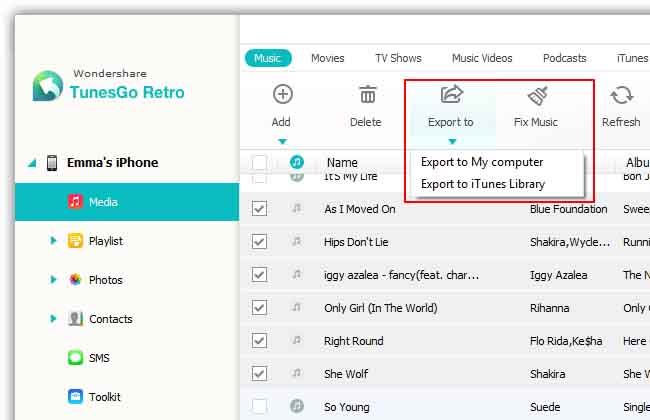Click the note icon for Hips Don't Lie
Screen dimensions: 650x420
tap(296, 240)
